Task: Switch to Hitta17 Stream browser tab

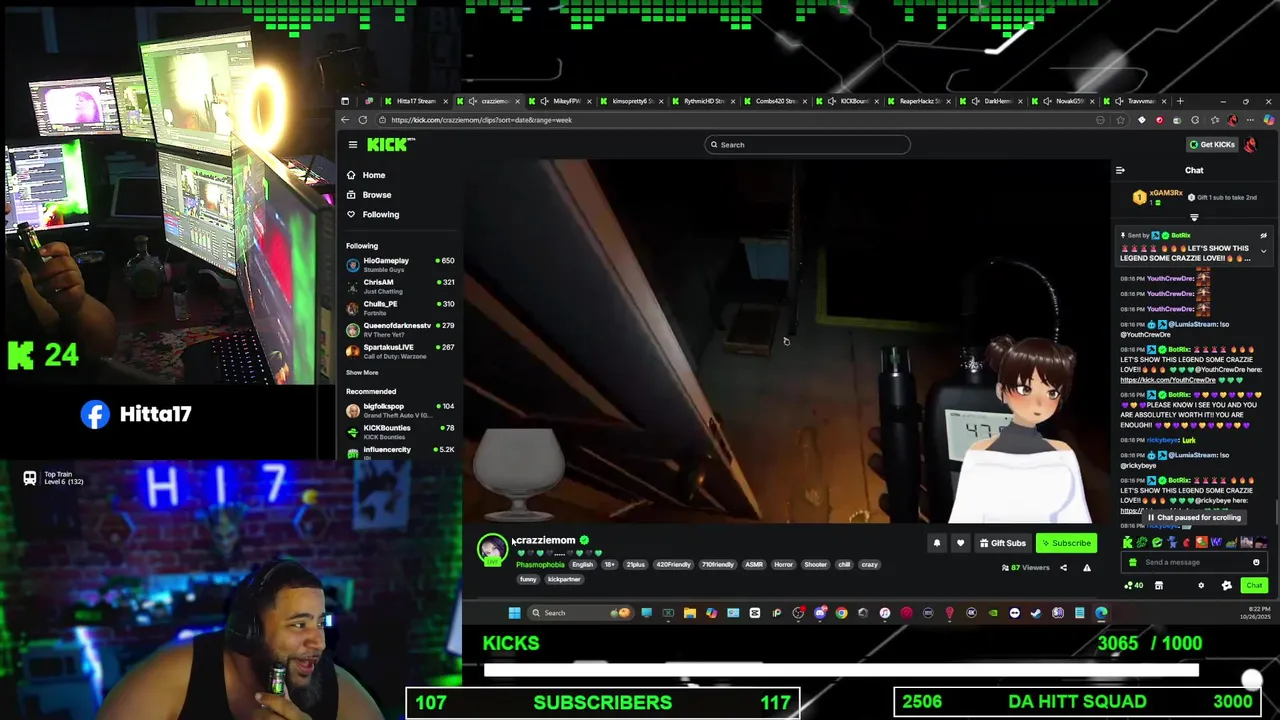Action: 415,101
